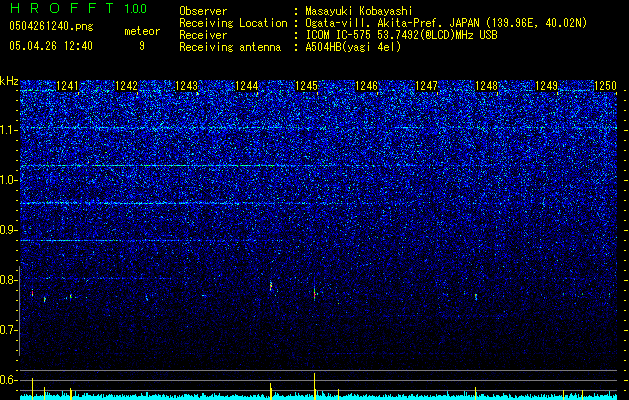Click the Receiving Location field label
The width and height of the screenshot is (629, 400).
[x=233, y=23]
